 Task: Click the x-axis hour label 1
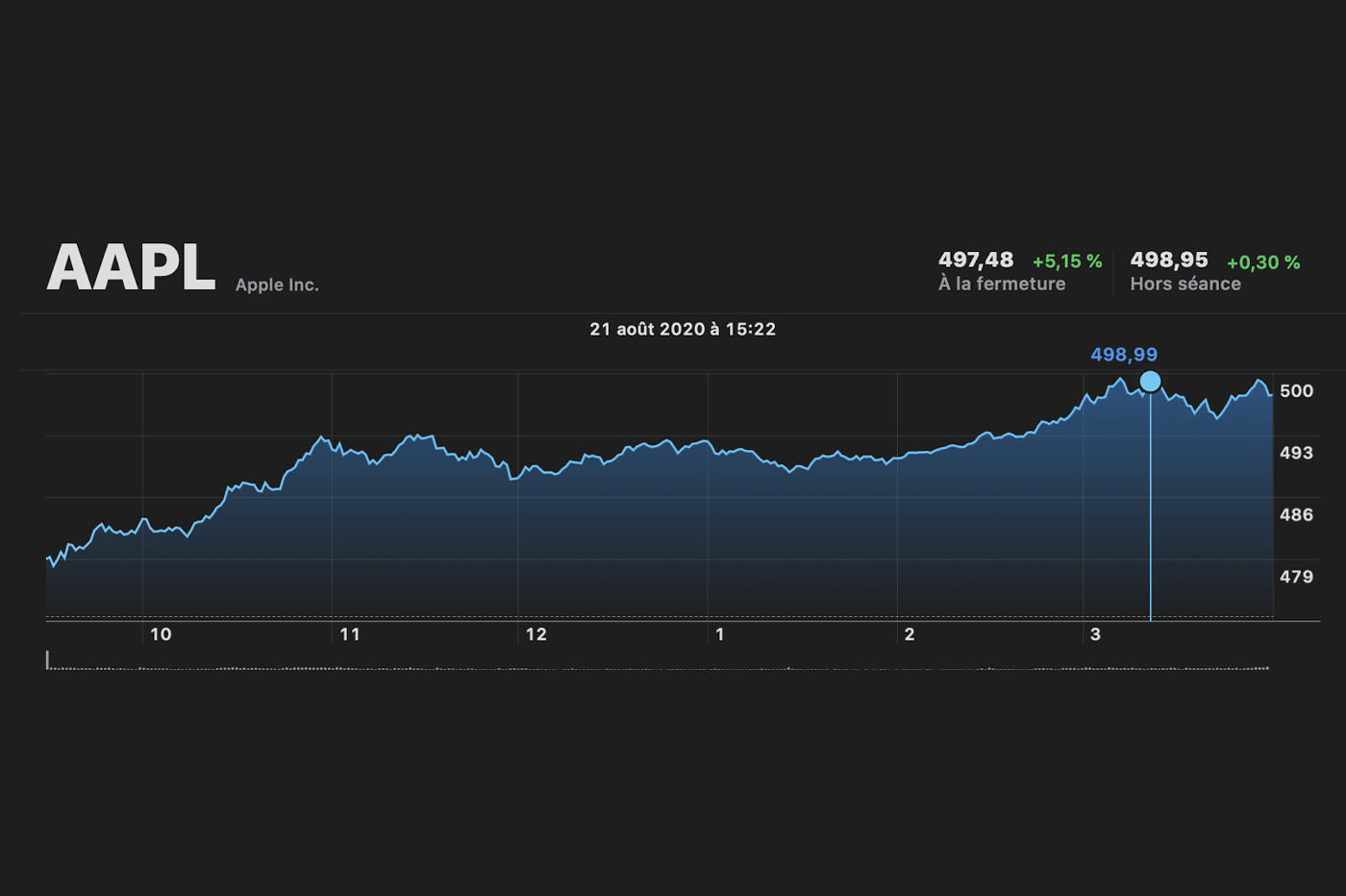720,635
